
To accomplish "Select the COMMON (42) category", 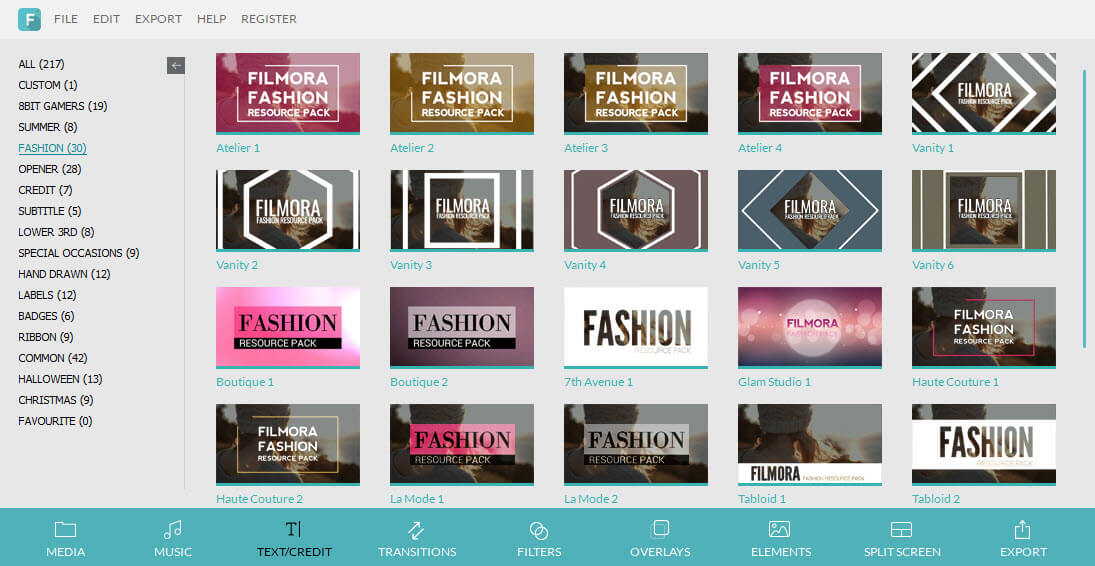I will 52,358.
